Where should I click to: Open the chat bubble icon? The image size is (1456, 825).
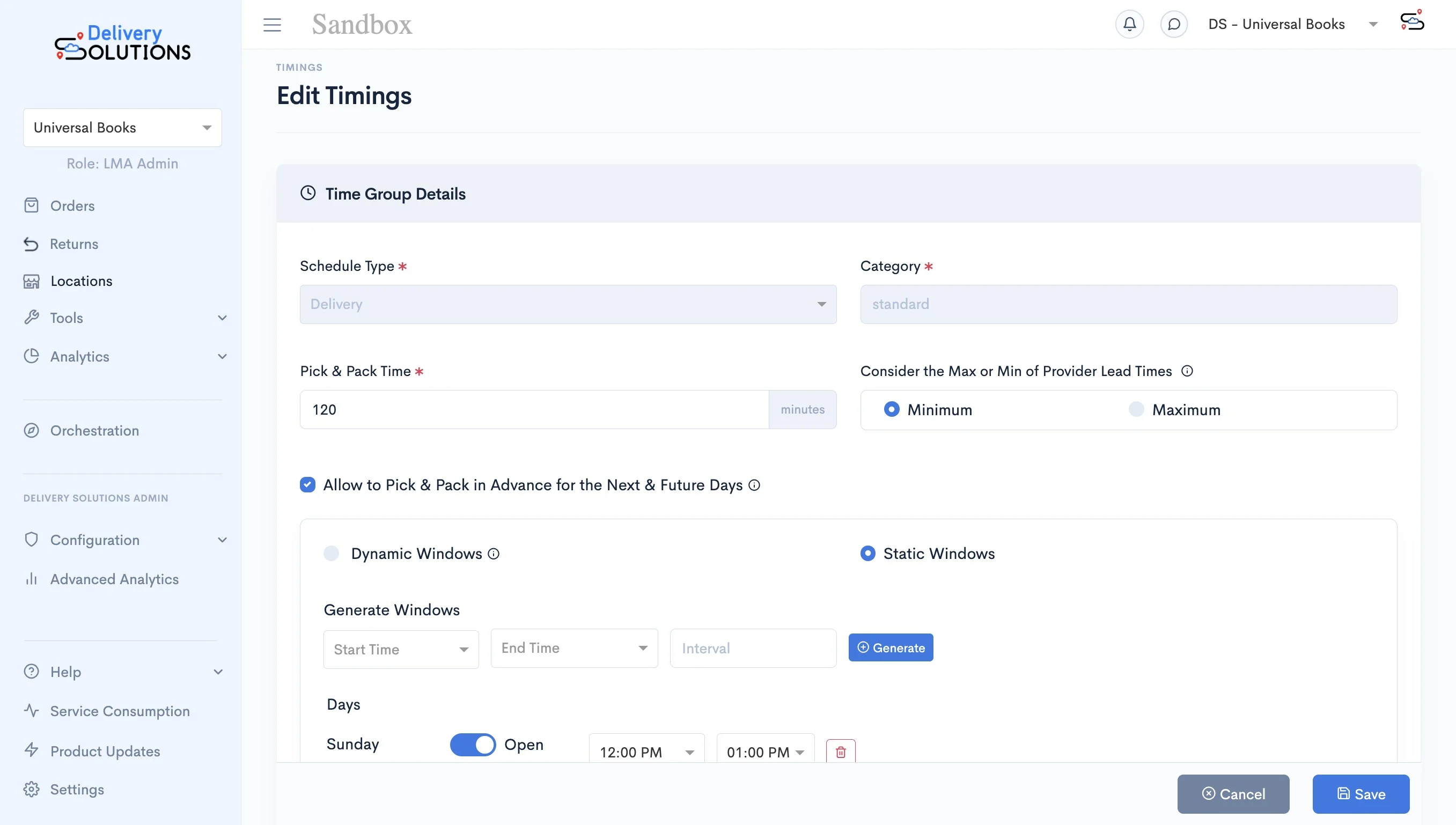point(1173,24)
